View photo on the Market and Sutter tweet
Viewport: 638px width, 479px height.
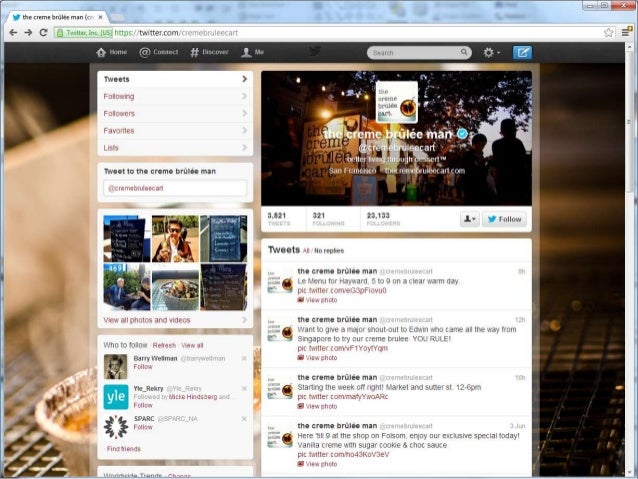coord(317,406)
